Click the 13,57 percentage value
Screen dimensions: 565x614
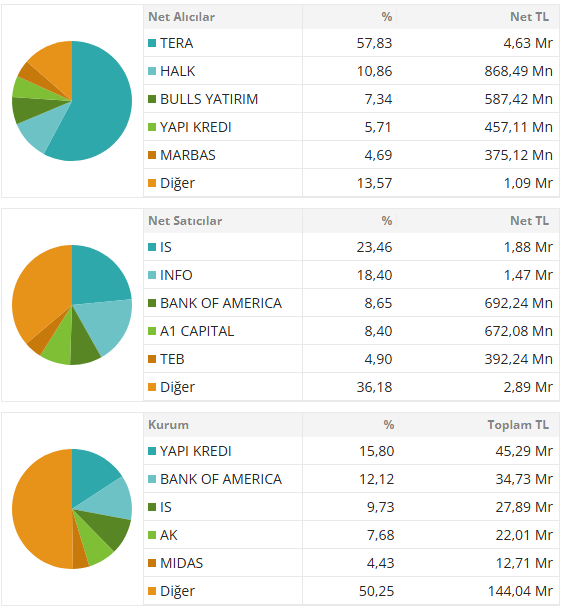tap(374, 183)
